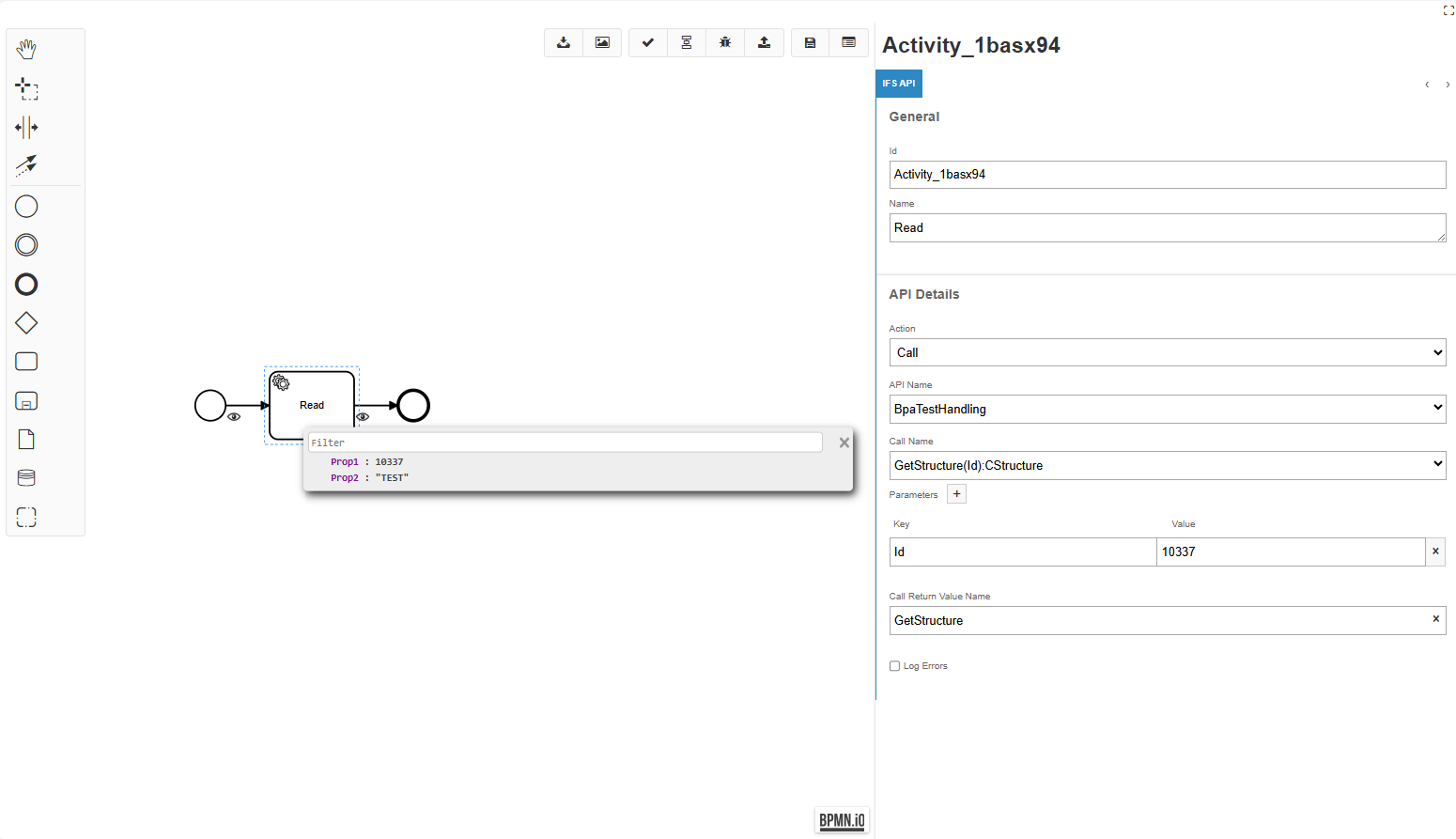The height and width of the screenshot is (839, 1456).
Task: Export diagram as image
Action: [602, 42]
